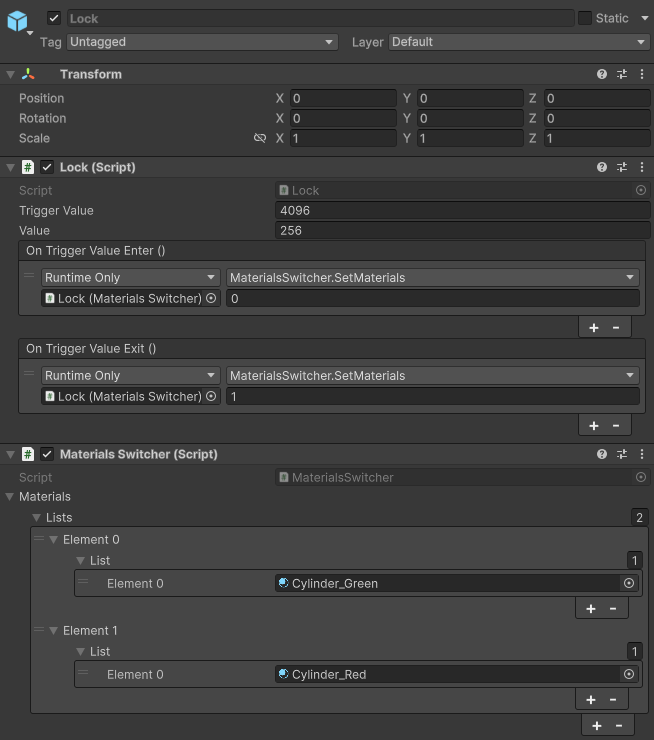Image resolution: width=654 pixels, height=740 pixels.
Task: Click the Trigger Value field showing 4096
Action: click(x=462, y=211)
